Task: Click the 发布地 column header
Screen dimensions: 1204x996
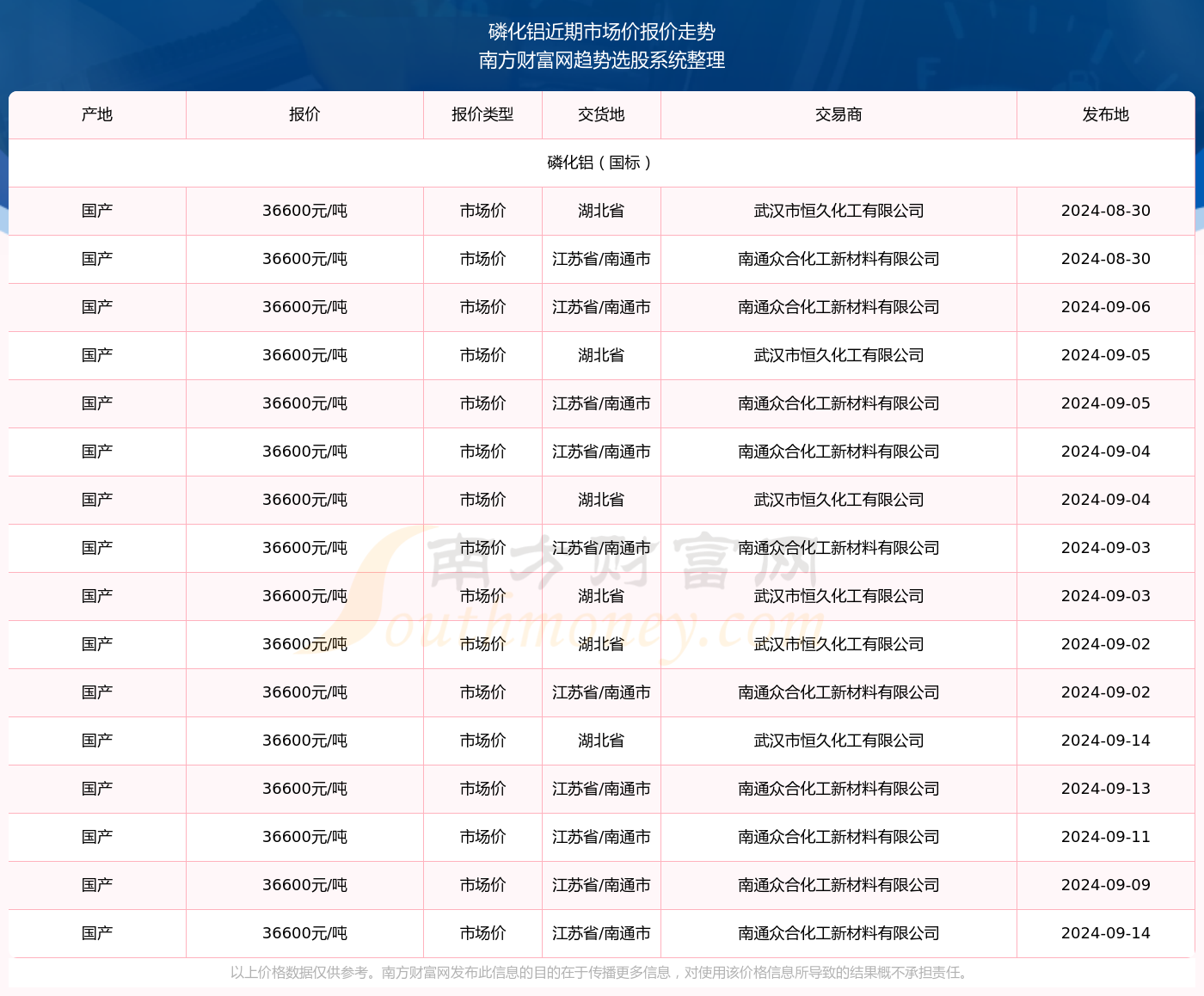Action: 1105,114
